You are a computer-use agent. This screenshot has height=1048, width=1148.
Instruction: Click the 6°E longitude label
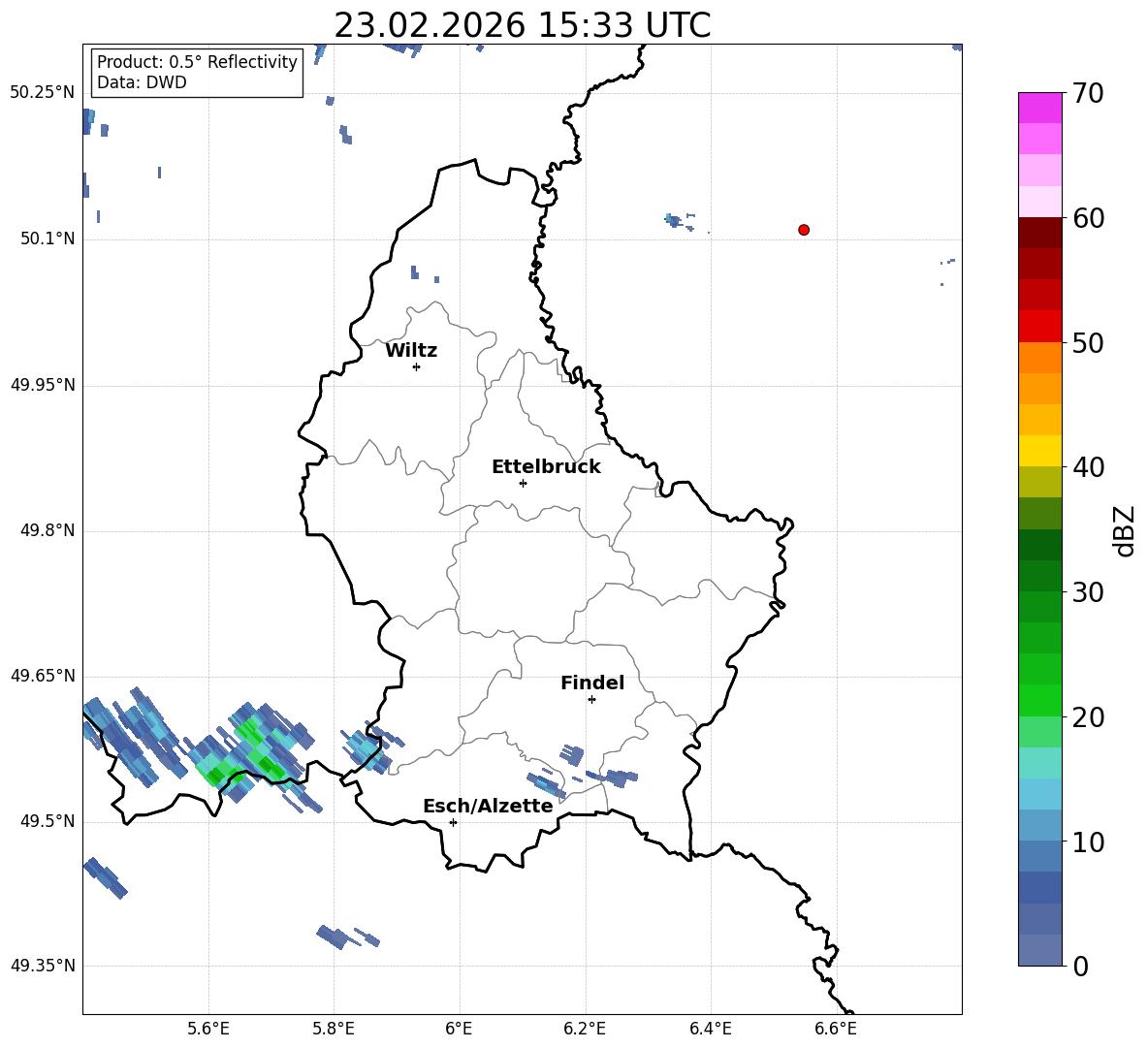459,1029
